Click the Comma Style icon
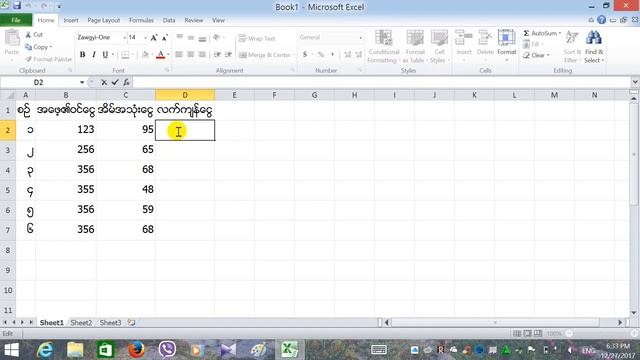640x360 pixels. click(x=332, y=55)
